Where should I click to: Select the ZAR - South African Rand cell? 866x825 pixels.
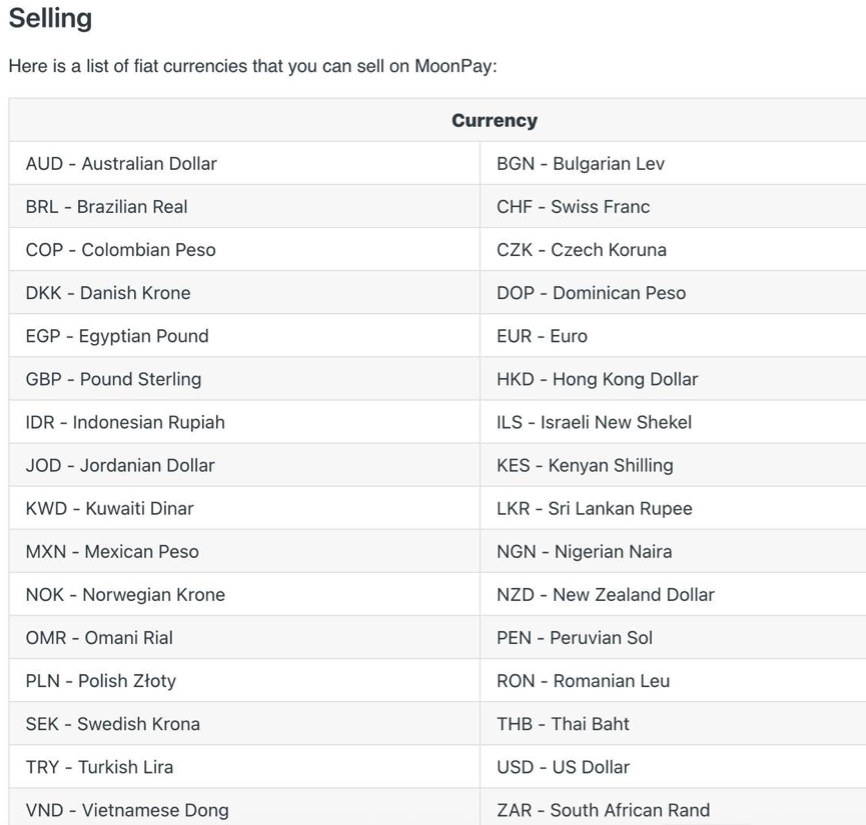tap(603, 810)
